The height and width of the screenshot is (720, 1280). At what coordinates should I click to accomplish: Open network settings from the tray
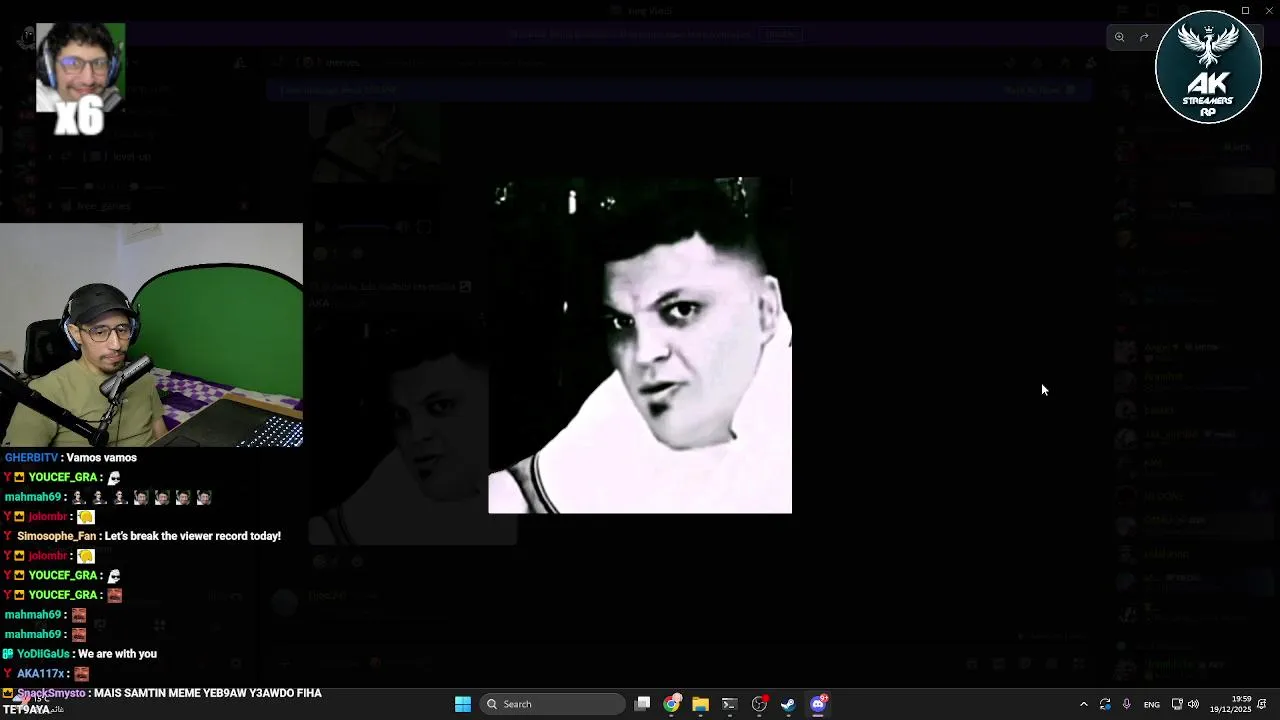1177,704
